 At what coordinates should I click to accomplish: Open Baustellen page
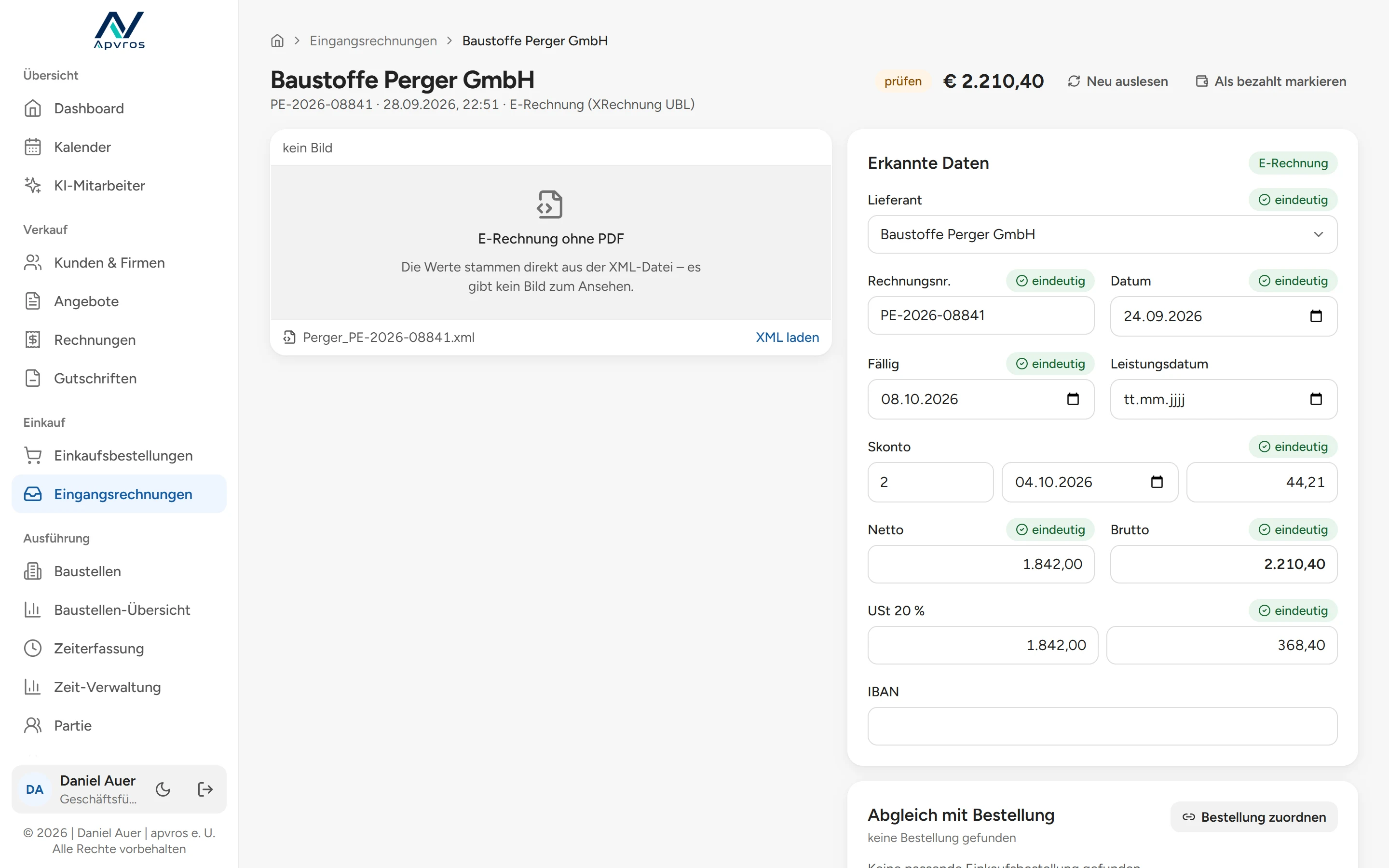[120, 571]
